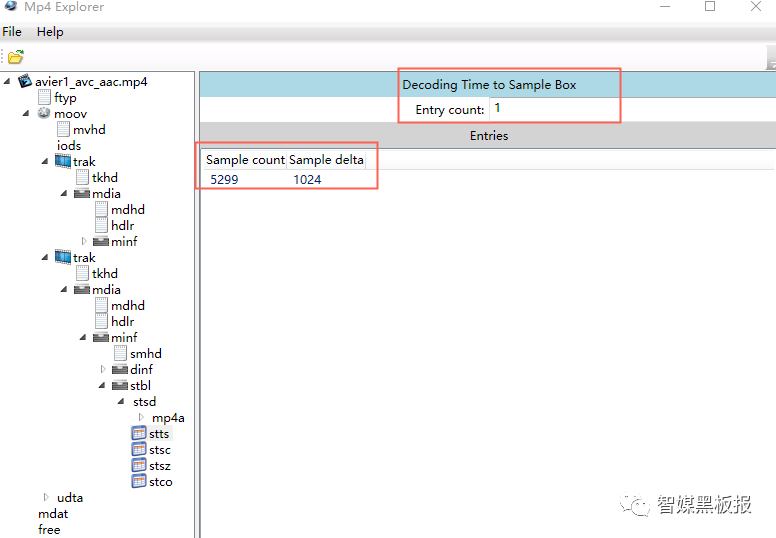
Task: Collapse the second mdia node
Action: [64, 290]
